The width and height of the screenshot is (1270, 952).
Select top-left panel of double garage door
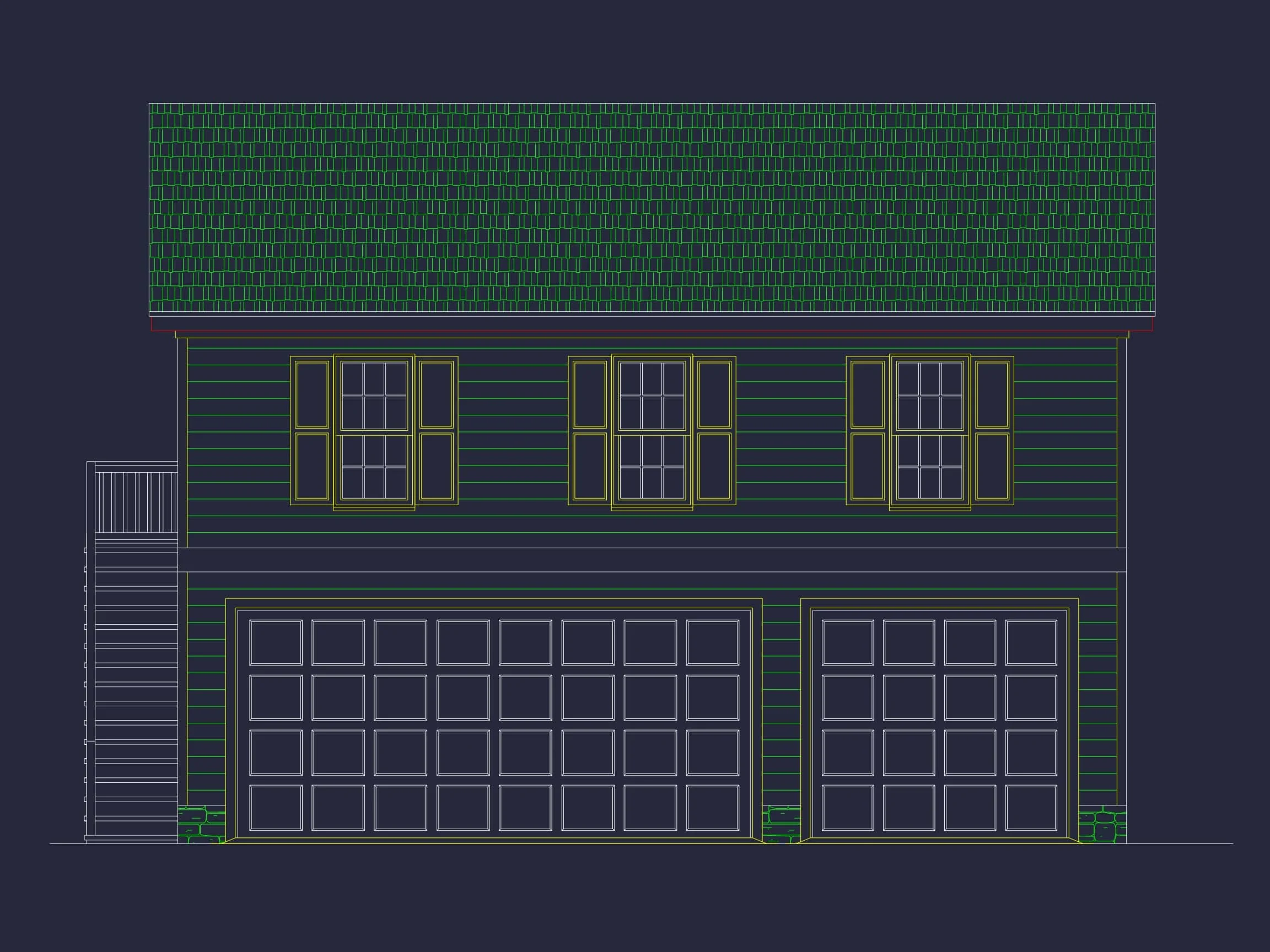click(276, 642)
